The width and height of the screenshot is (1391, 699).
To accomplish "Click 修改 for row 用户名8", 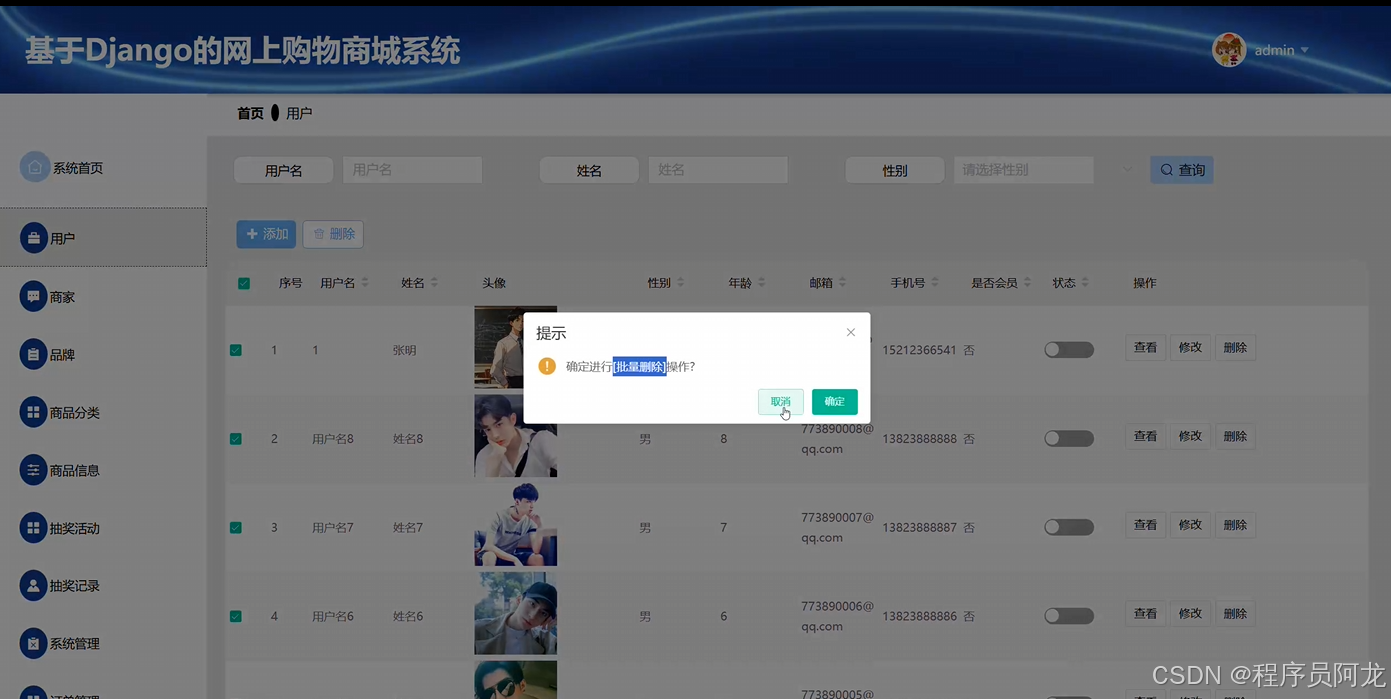I will click(1190, 436).
